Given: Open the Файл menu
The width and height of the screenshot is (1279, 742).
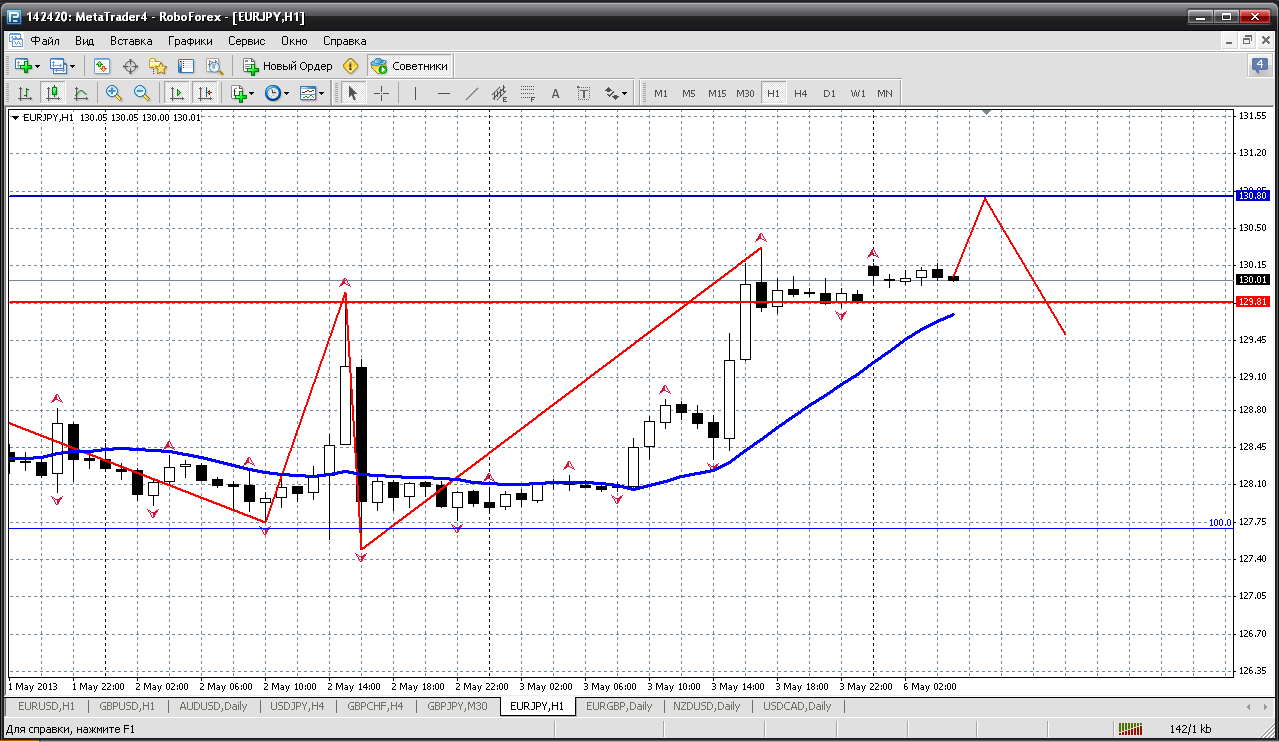Looking at the screenshot, I should [45, 41].
